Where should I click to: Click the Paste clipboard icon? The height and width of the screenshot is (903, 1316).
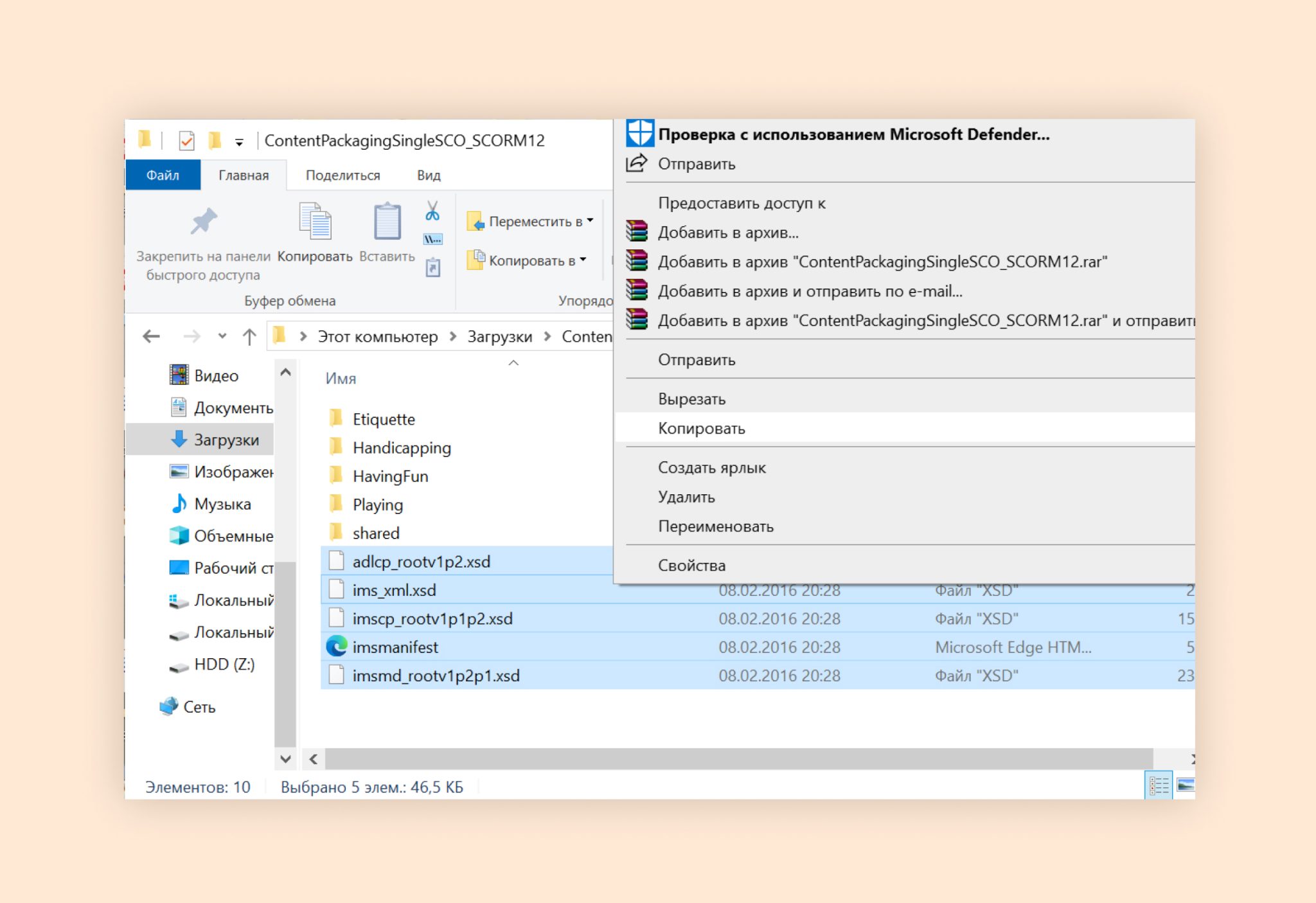coord(387,222)
